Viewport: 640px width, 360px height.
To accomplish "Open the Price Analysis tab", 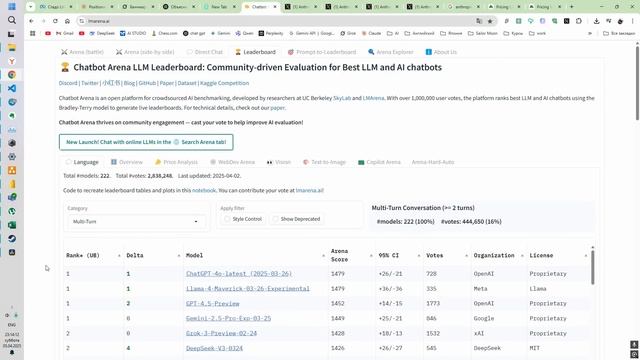I will point(176,162).
